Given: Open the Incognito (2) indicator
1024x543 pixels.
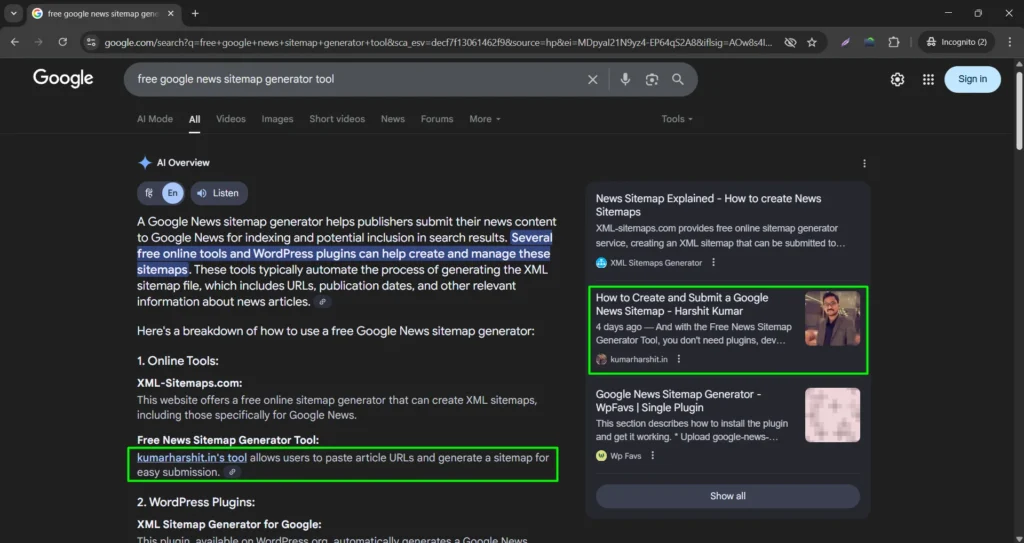Looking at the screenshot, I should click(957, 42).
